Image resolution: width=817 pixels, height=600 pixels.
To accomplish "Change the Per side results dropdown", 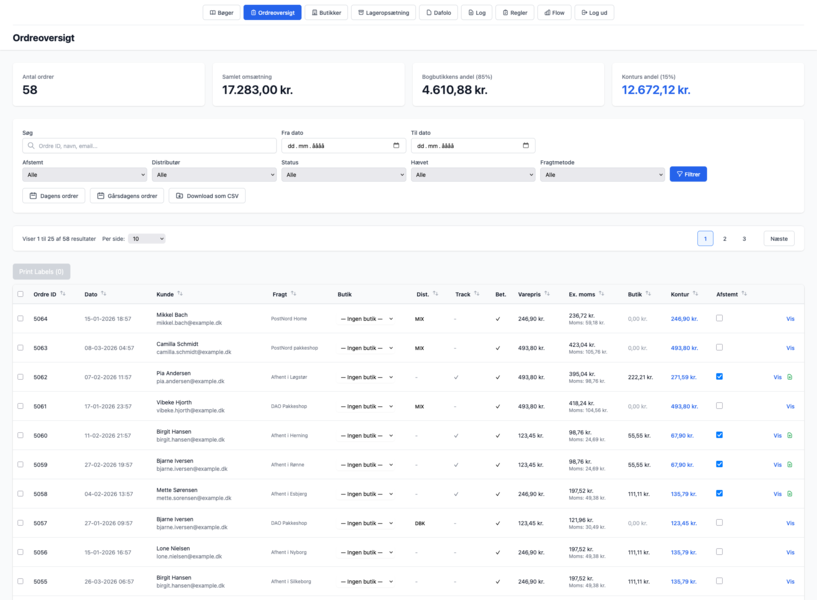I will pyautogui.click(x=147, y=239).
